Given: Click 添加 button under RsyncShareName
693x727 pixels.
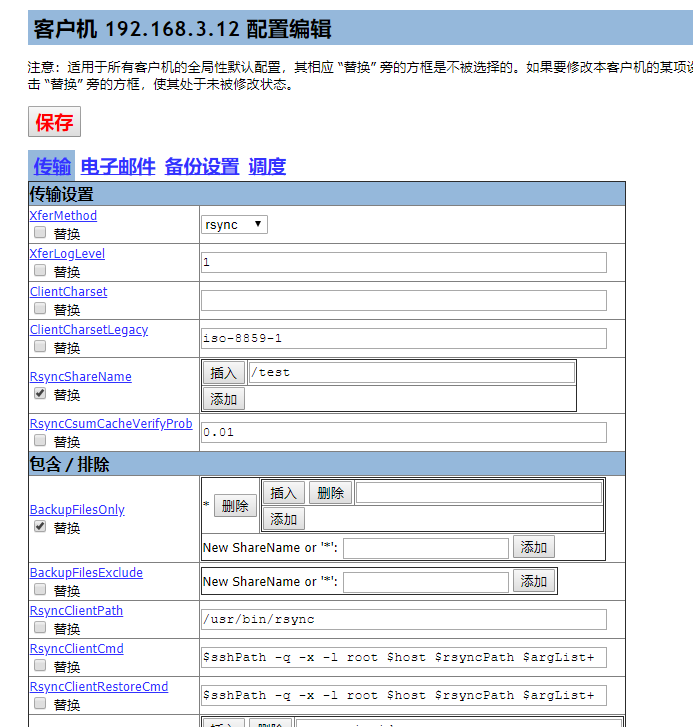Looking at the screenshot, I should (x=224, y=399).
